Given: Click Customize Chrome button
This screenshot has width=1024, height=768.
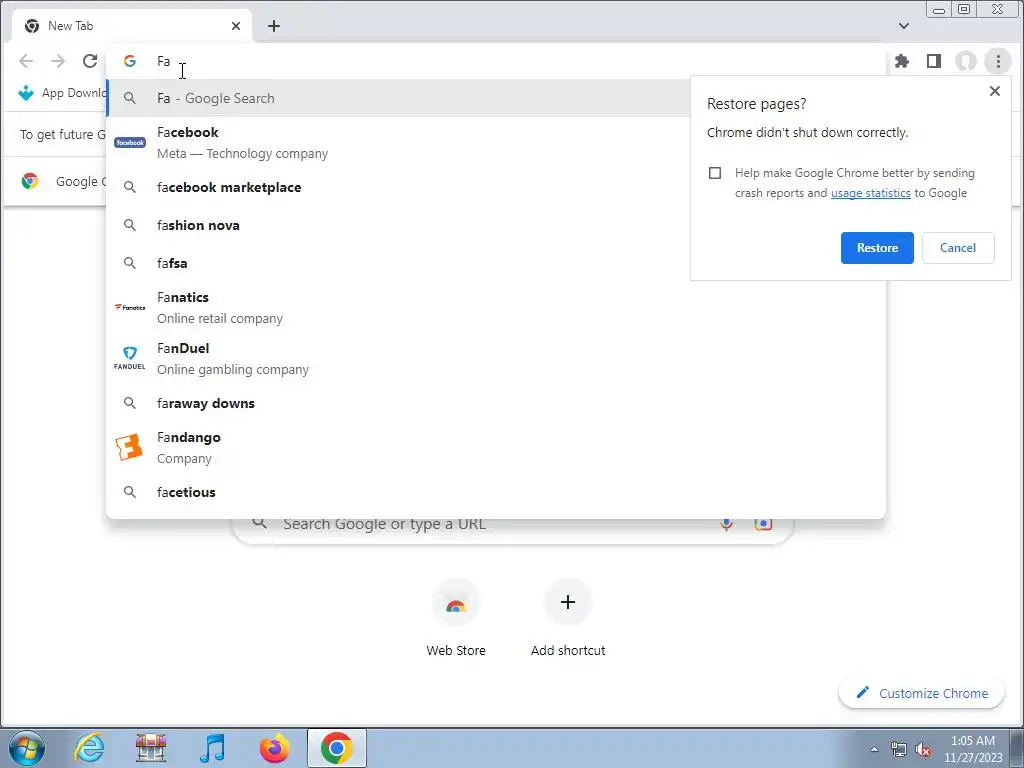Looking at the screenshot, I should click(921, 693).
